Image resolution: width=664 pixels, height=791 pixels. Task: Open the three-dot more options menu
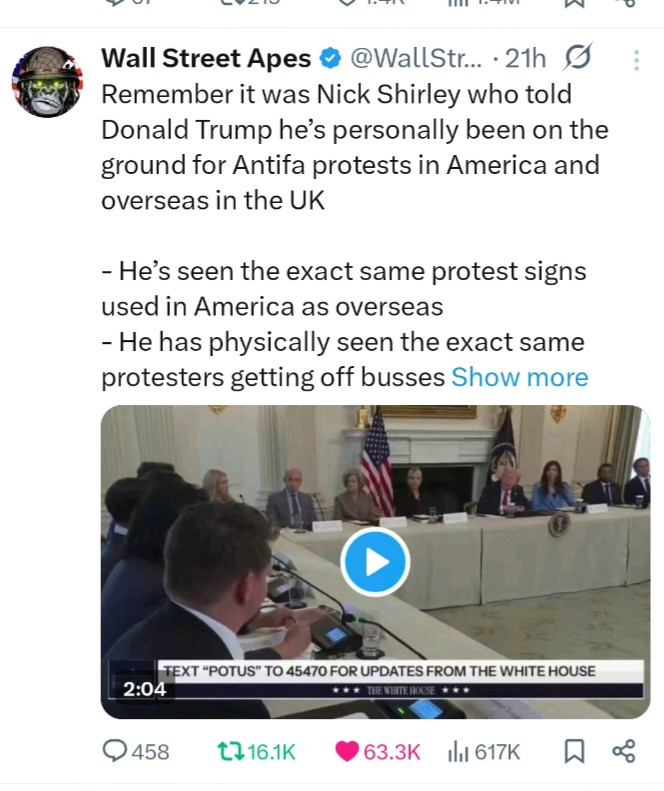coord(636,60)
